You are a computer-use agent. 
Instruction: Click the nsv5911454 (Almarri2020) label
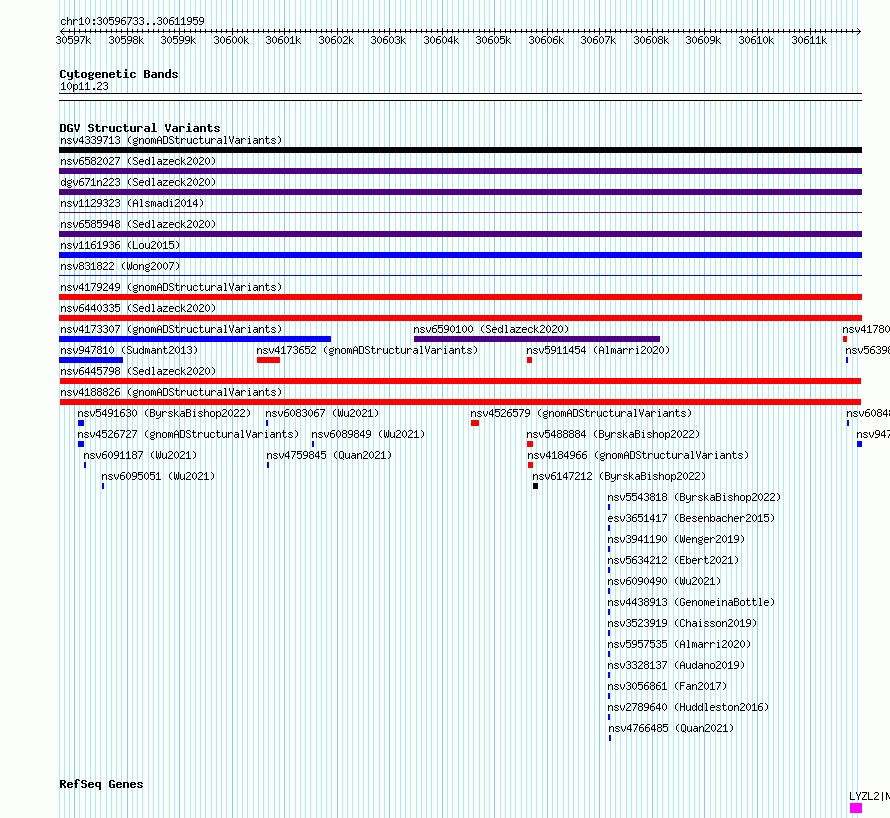(598, 350)
